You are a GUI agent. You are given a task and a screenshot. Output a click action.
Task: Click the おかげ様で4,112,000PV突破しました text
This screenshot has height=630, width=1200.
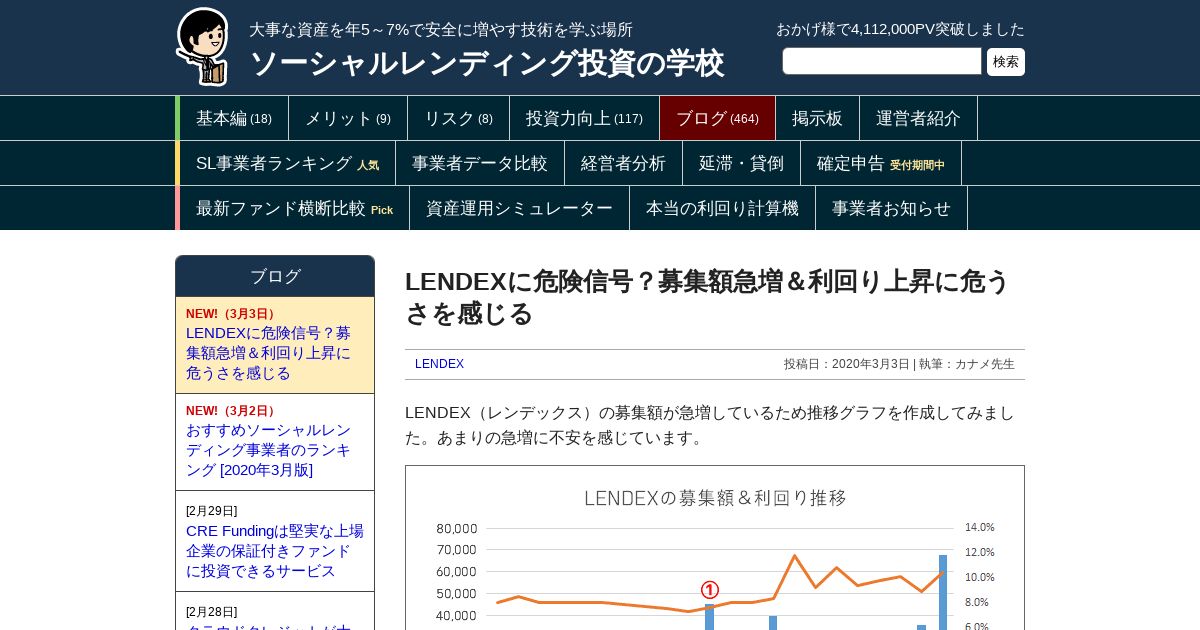click(x=900, y=29)
